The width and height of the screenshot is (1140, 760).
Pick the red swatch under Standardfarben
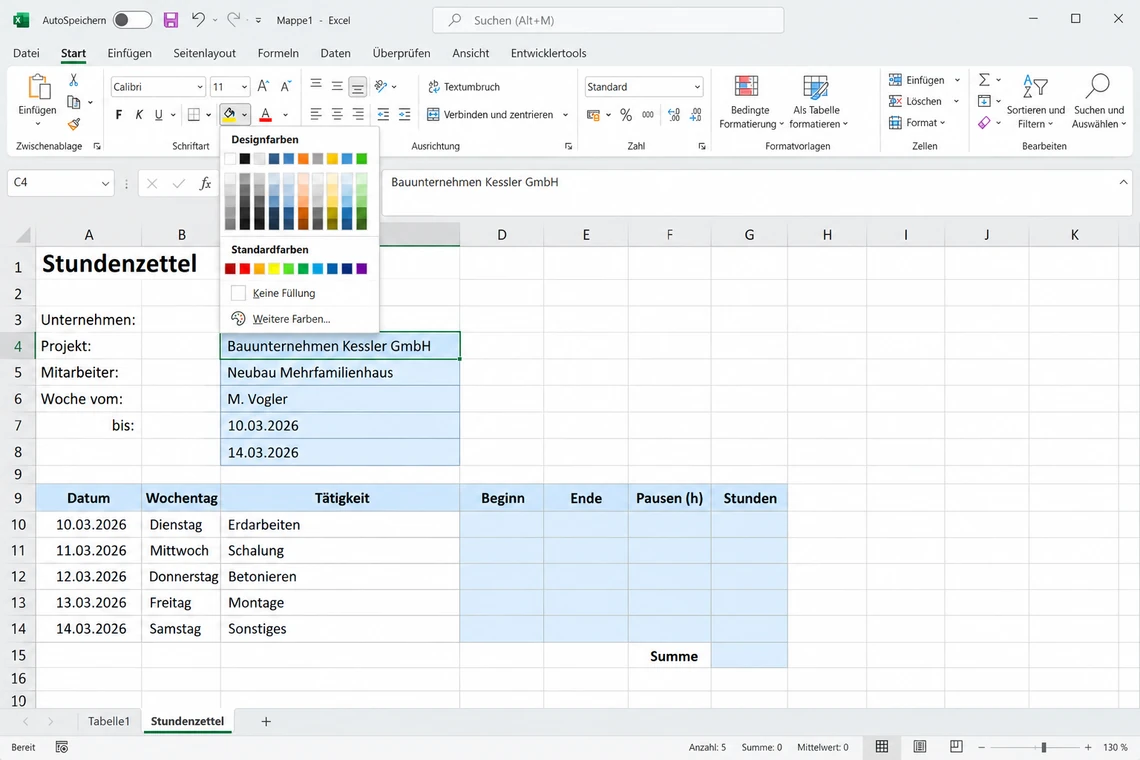point(245,269)
